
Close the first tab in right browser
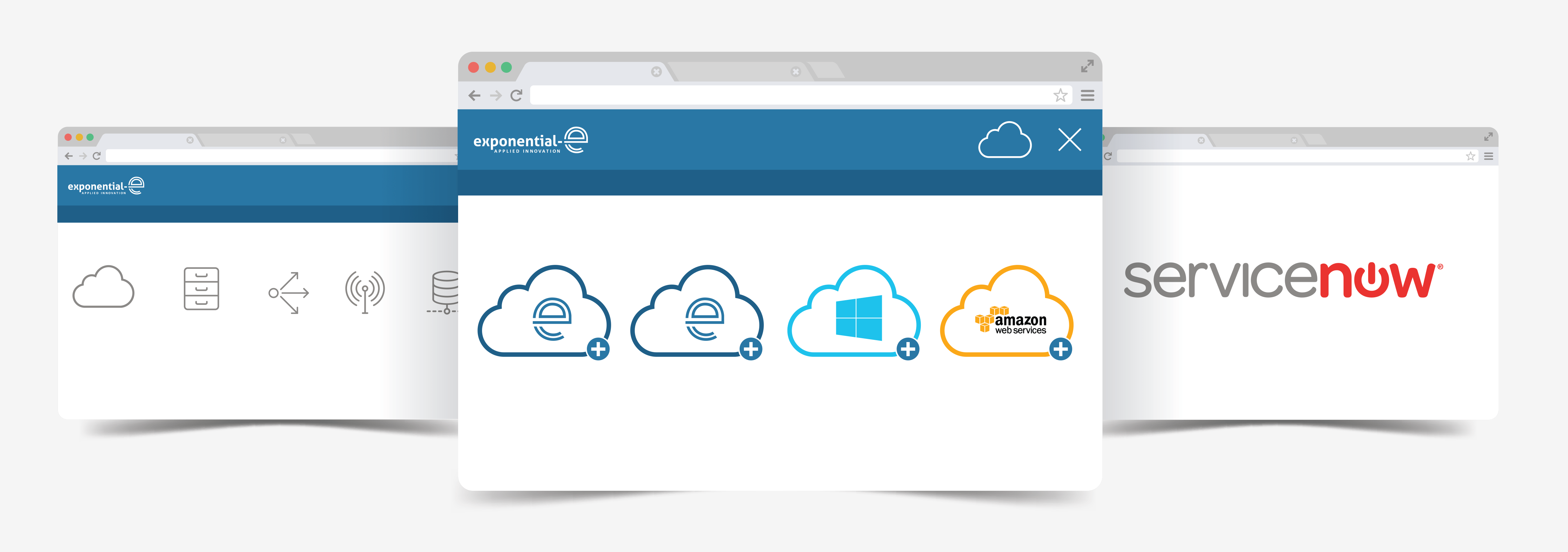[1201, 140]
